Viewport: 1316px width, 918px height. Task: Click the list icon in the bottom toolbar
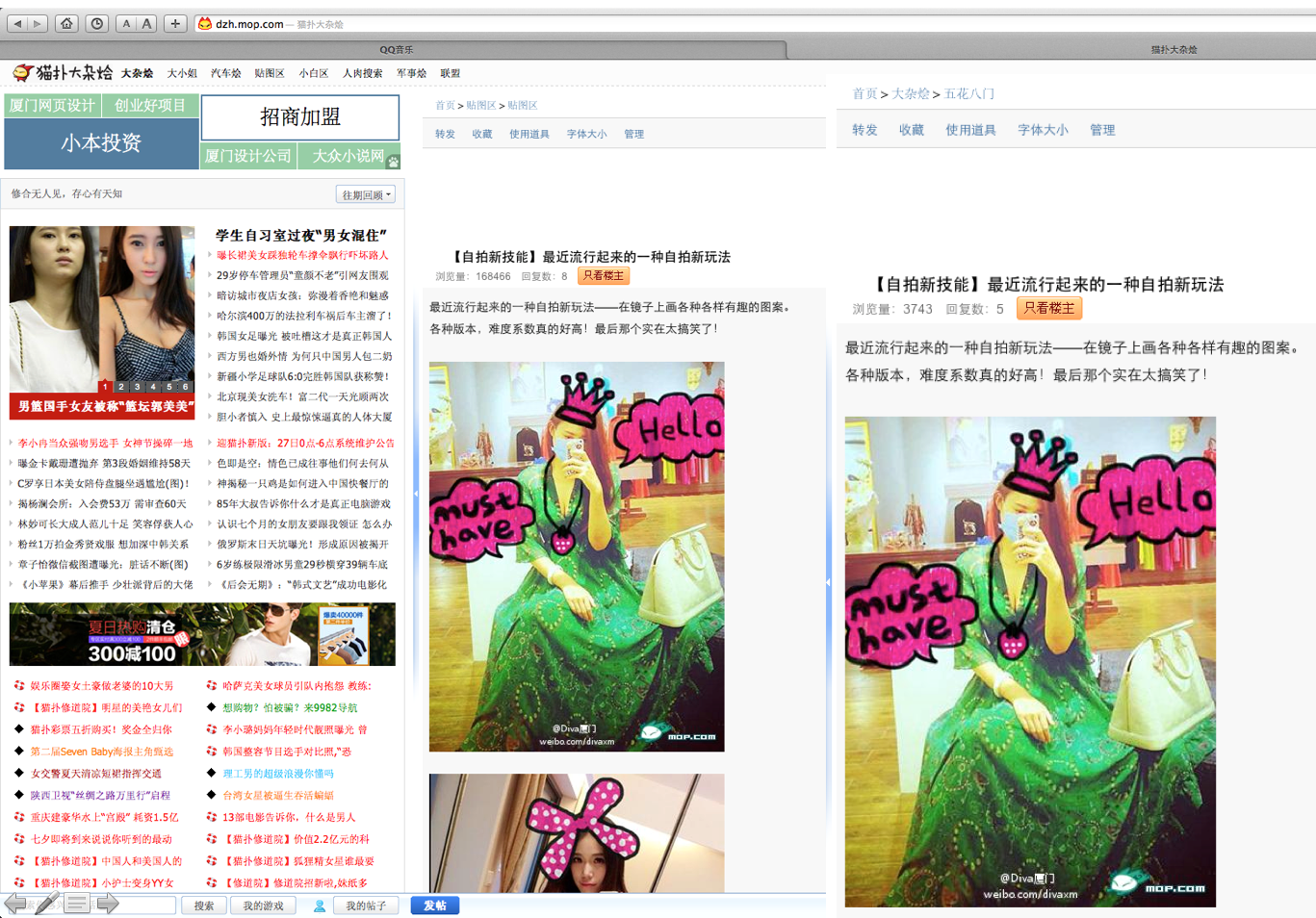[77, 905]
